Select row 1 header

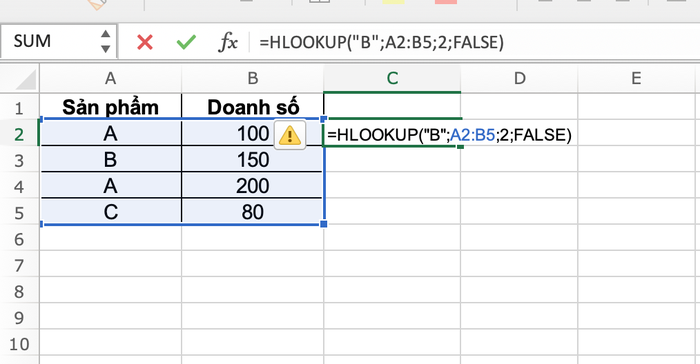pos(19,108)
